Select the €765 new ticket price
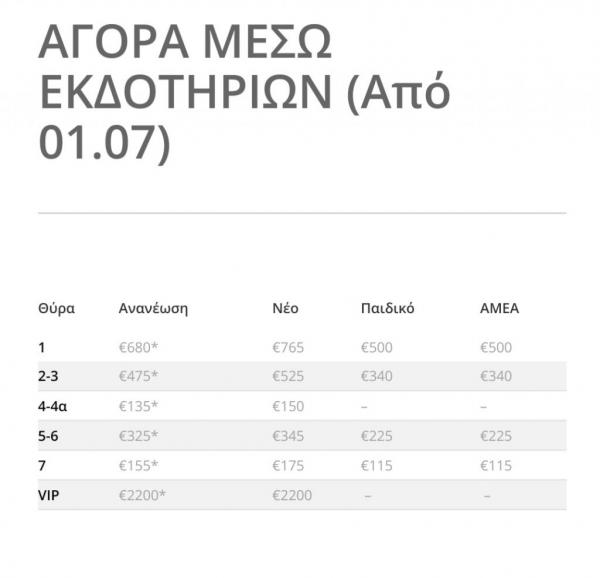This screenshot has width=600, height=578. (288, 347)
